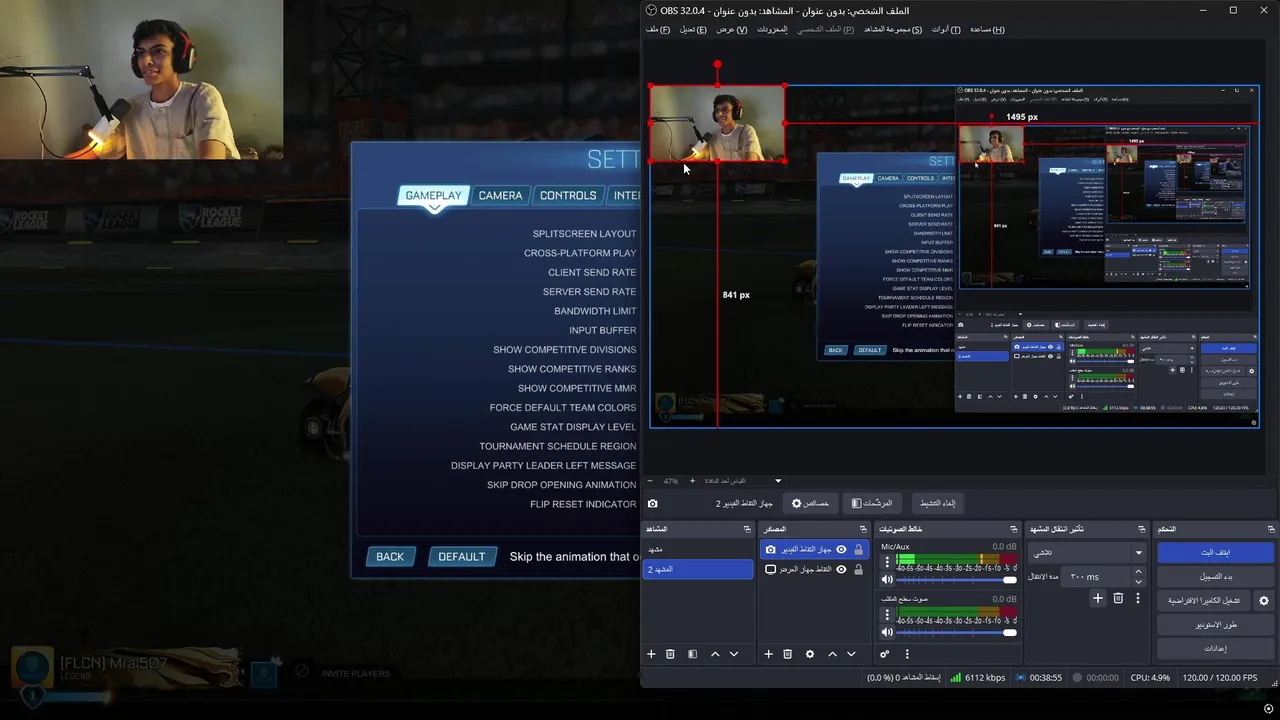The image size is (1280, 720).
Task: Add a scene transition with plus icon
Action: (x=1098, y=598)
